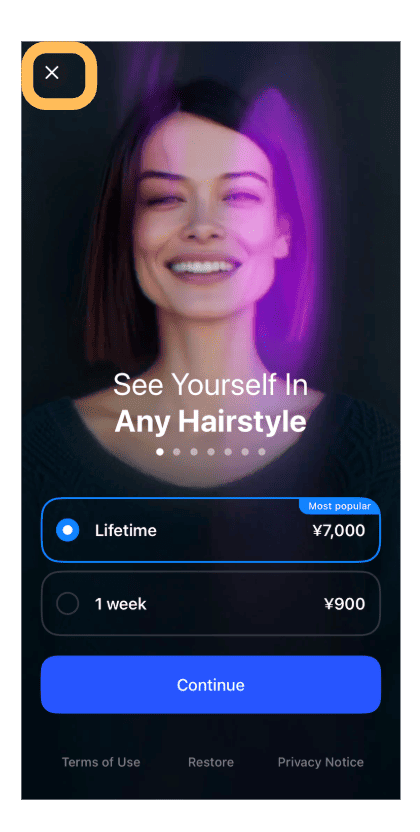The height and width of the screenshot is (832, 420).
Task: Open the Terms of Use link
Action: tap(101, 762)
